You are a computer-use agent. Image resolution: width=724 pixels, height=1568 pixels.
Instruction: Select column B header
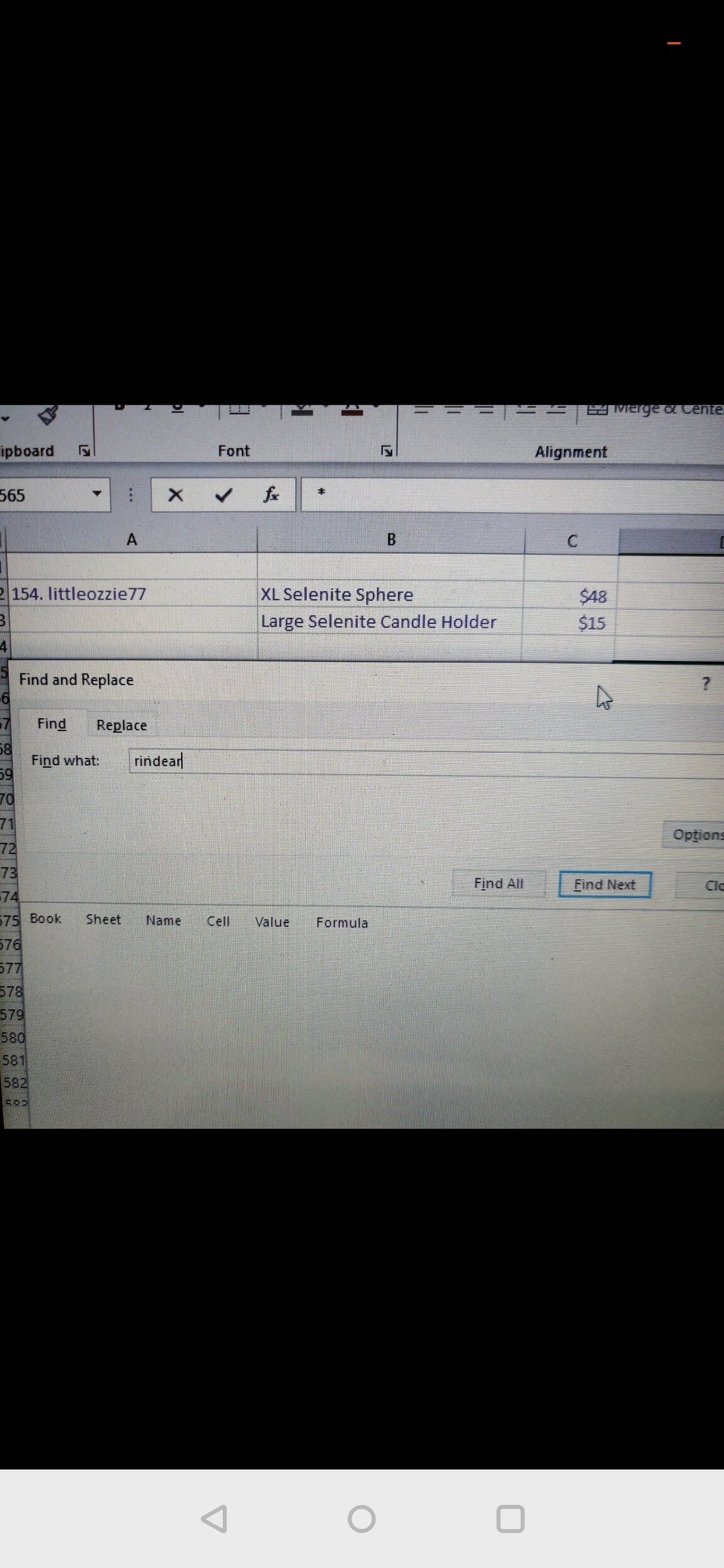(391, 540)
